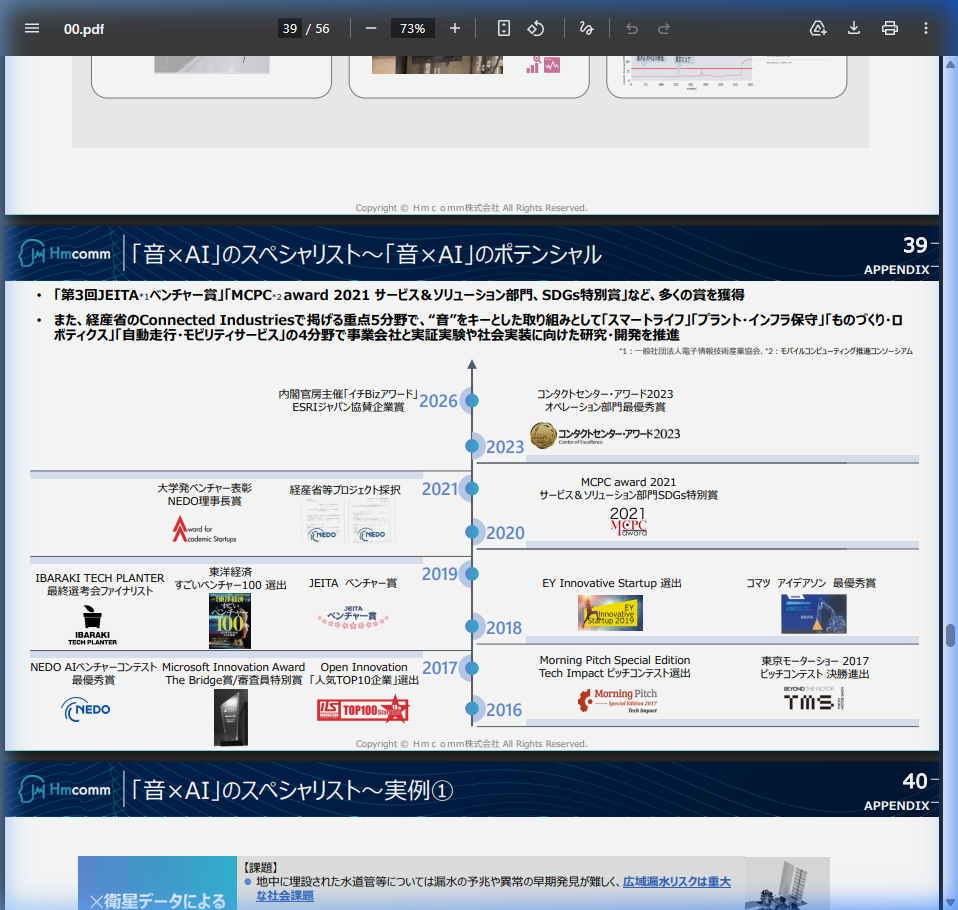Click the vertical scrollbar thumb

[x=950, y=636]
